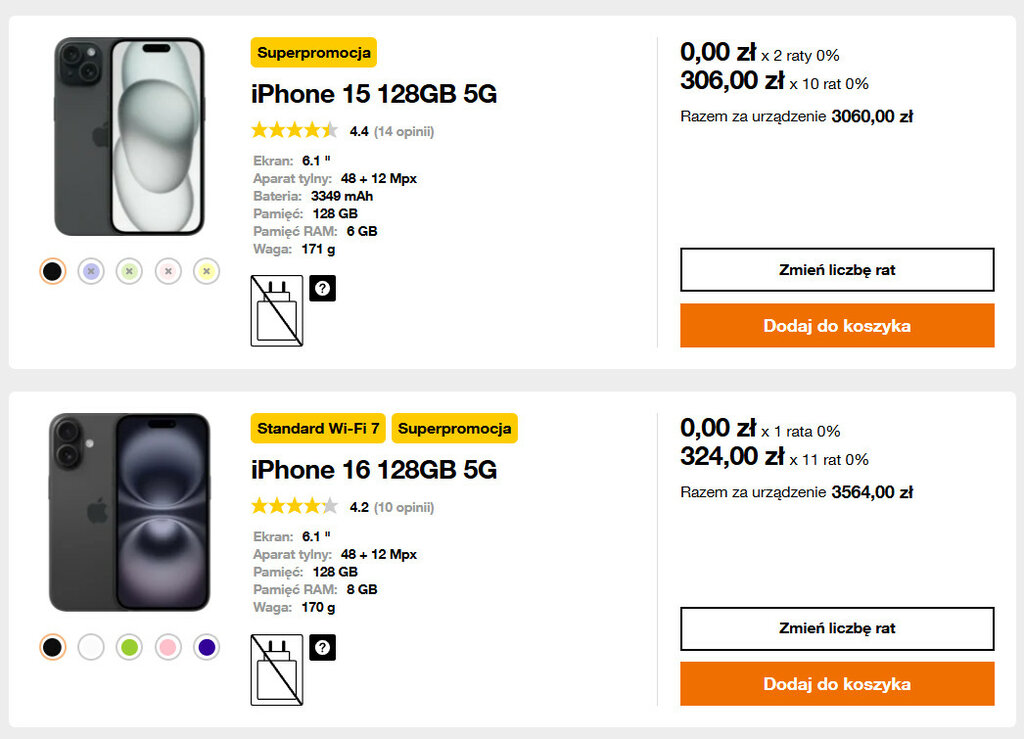This screenshot has width=1024, height=739.
Task: Open the iPhone 15 128GB 5G product title
Action: 374,94
